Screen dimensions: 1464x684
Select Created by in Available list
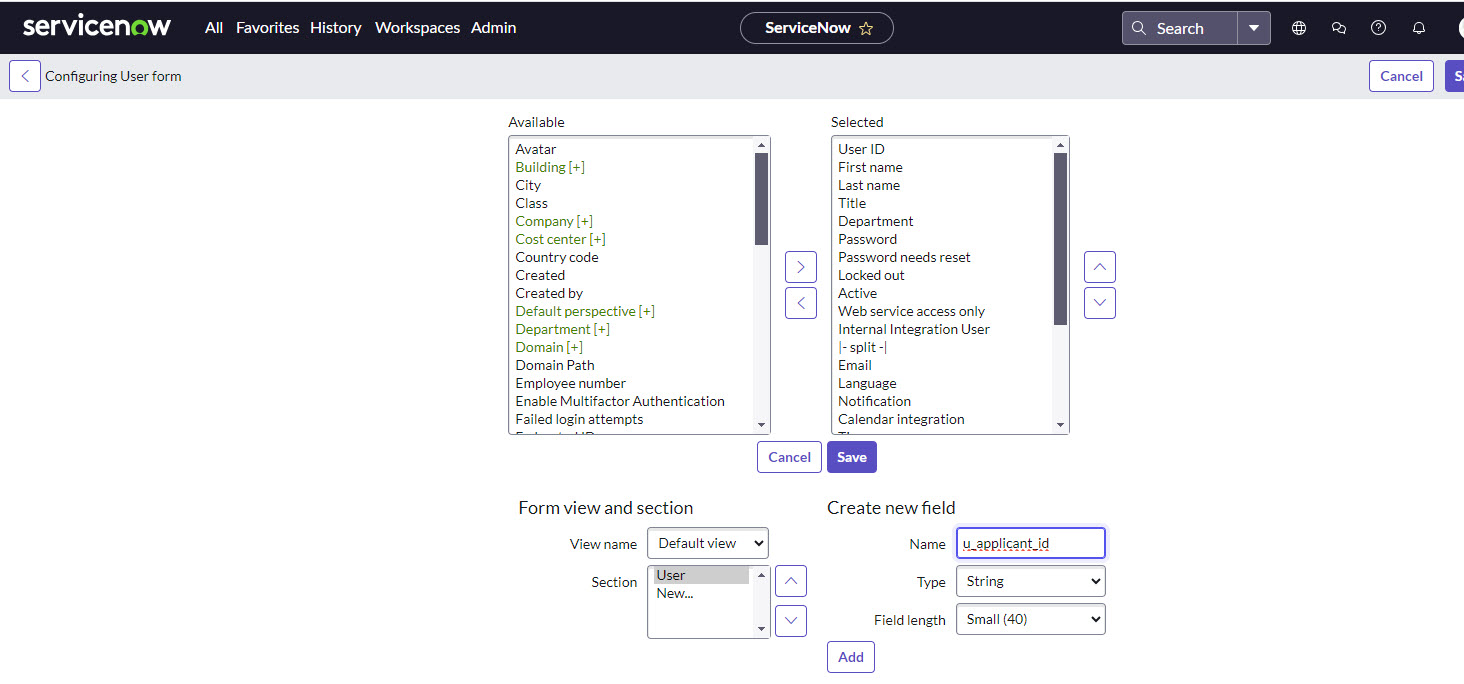[549, 293]
